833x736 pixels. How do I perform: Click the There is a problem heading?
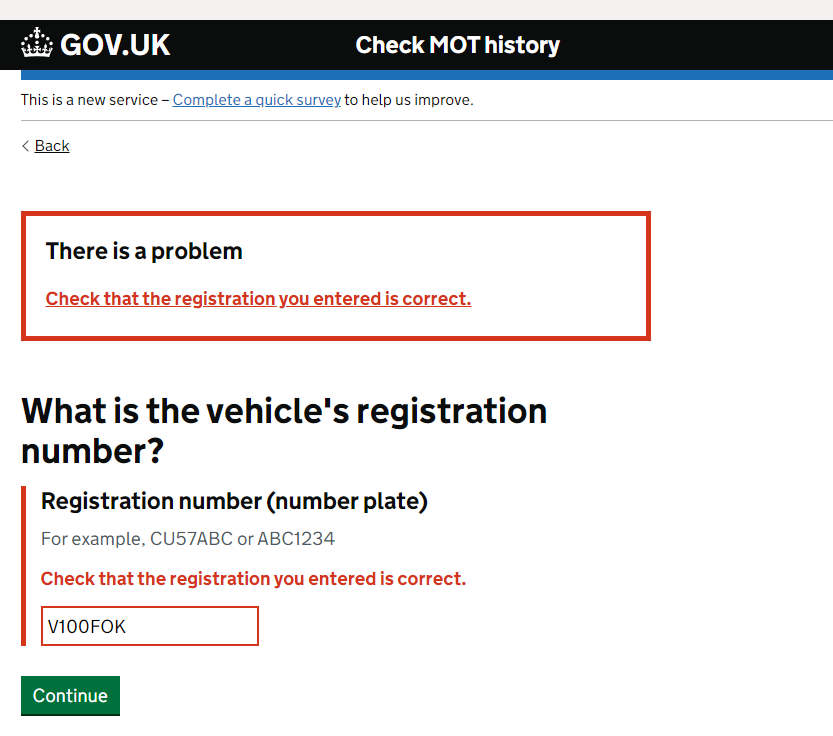pos(144,251)
